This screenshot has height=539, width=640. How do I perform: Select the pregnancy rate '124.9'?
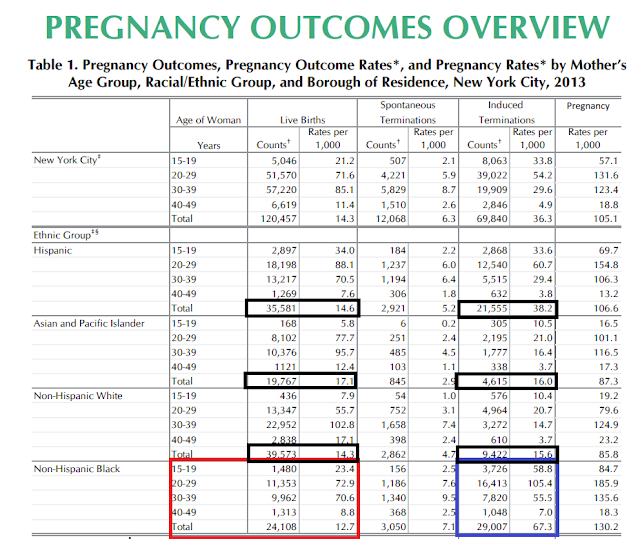coord(606,425)
